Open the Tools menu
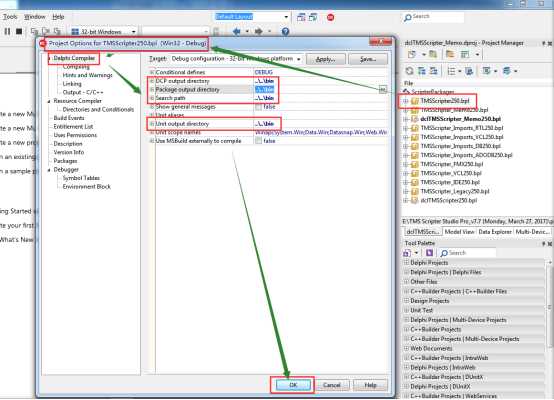 [10, 17]
